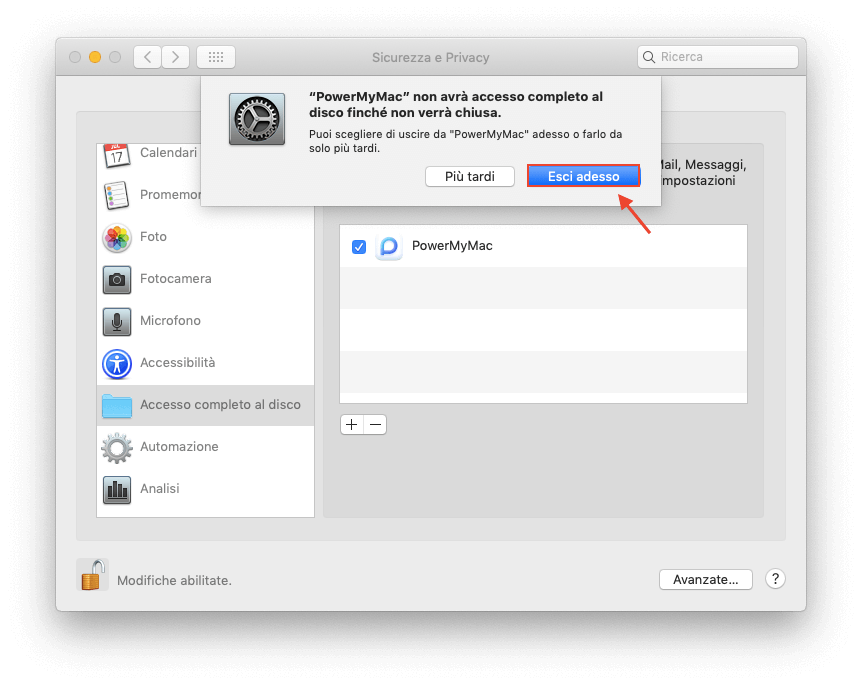Select Microfono in the privacy list
Screen dimensions: 862x685
(x=206, y=321)
